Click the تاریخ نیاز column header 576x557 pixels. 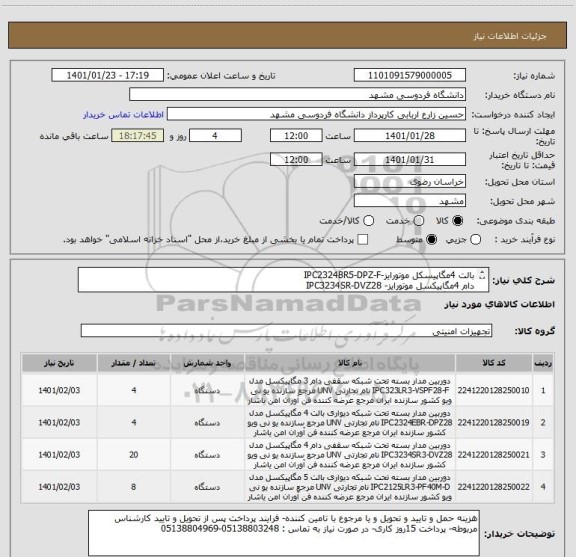point(59,363)
